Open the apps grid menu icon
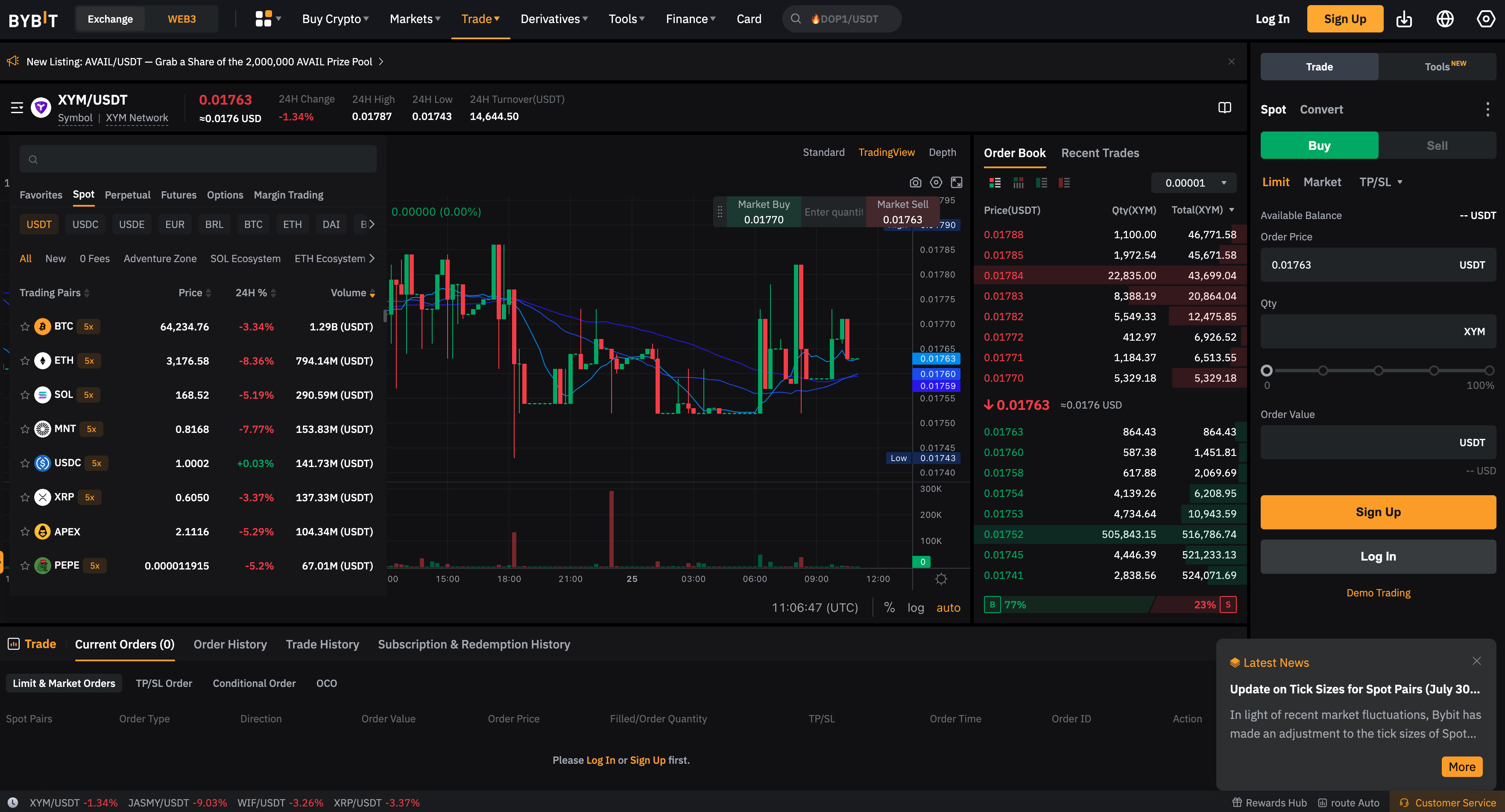Image resolution: width=1505 pixels, height=812 pixels. pyautogui.click(x=264, y=19)
